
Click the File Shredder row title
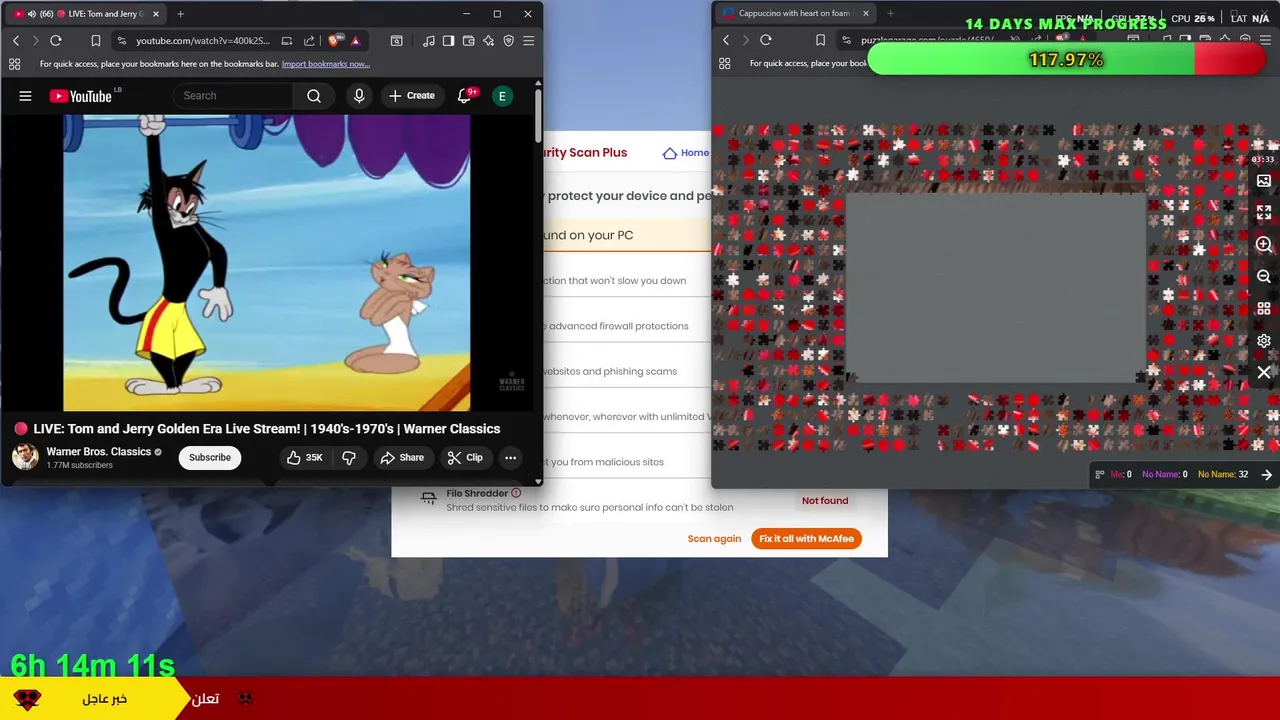pyautogui.click(x=477, y=493)
